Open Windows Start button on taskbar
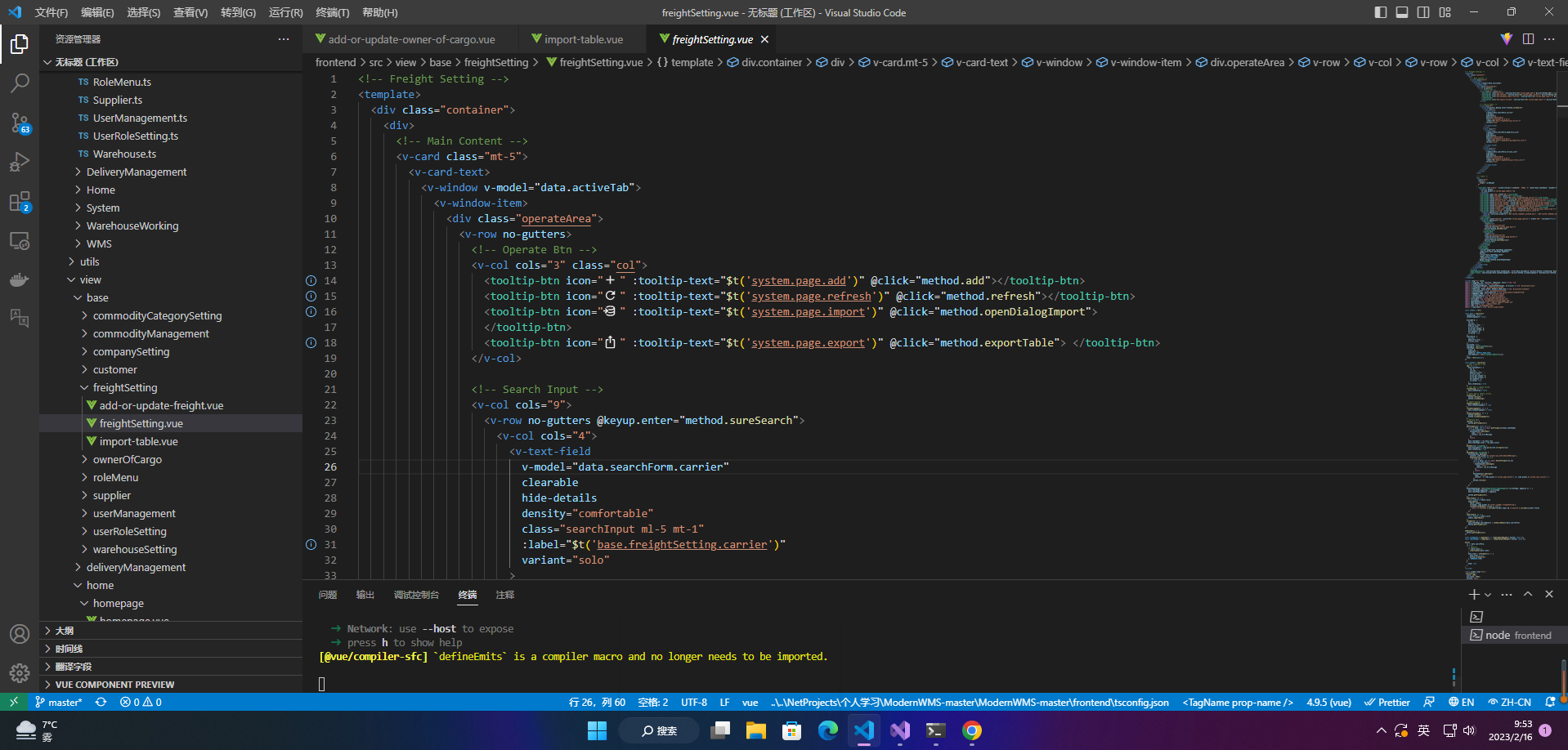Screen dimensions: 1568x750 (x=598, y=730)
